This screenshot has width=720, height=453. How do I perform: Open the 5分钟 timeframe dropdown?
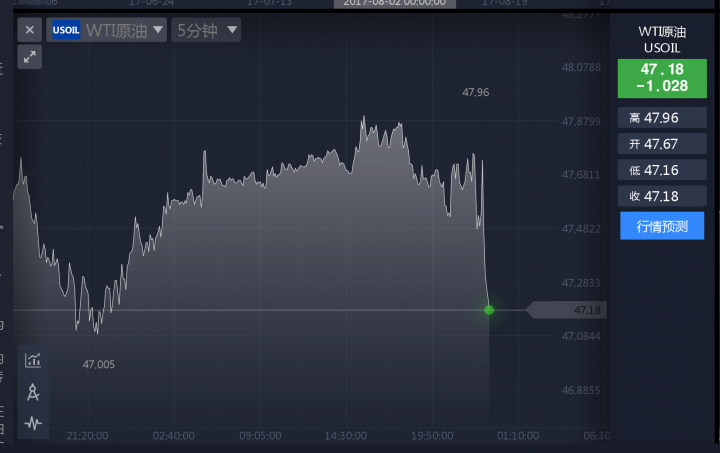[x=206, y=30]
